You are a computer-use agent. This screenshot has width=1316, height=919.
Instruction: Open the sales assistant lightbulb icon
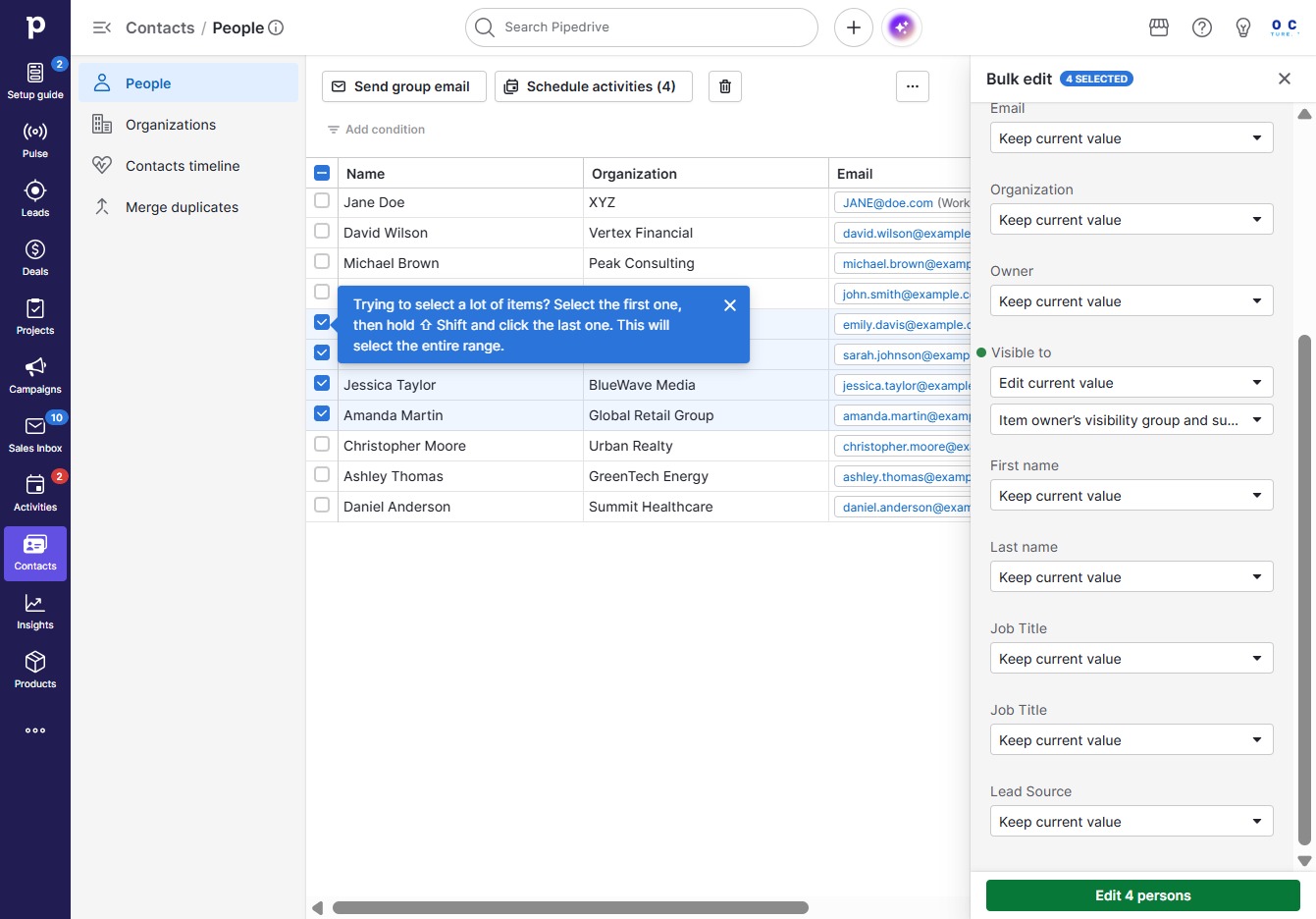coord(1243,27)
